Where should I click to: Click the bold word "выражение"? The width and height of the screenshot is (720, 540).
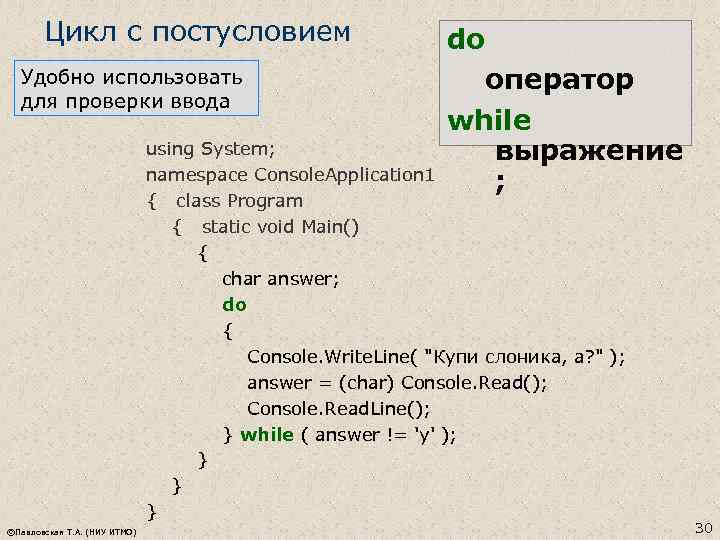coord(589,151)
